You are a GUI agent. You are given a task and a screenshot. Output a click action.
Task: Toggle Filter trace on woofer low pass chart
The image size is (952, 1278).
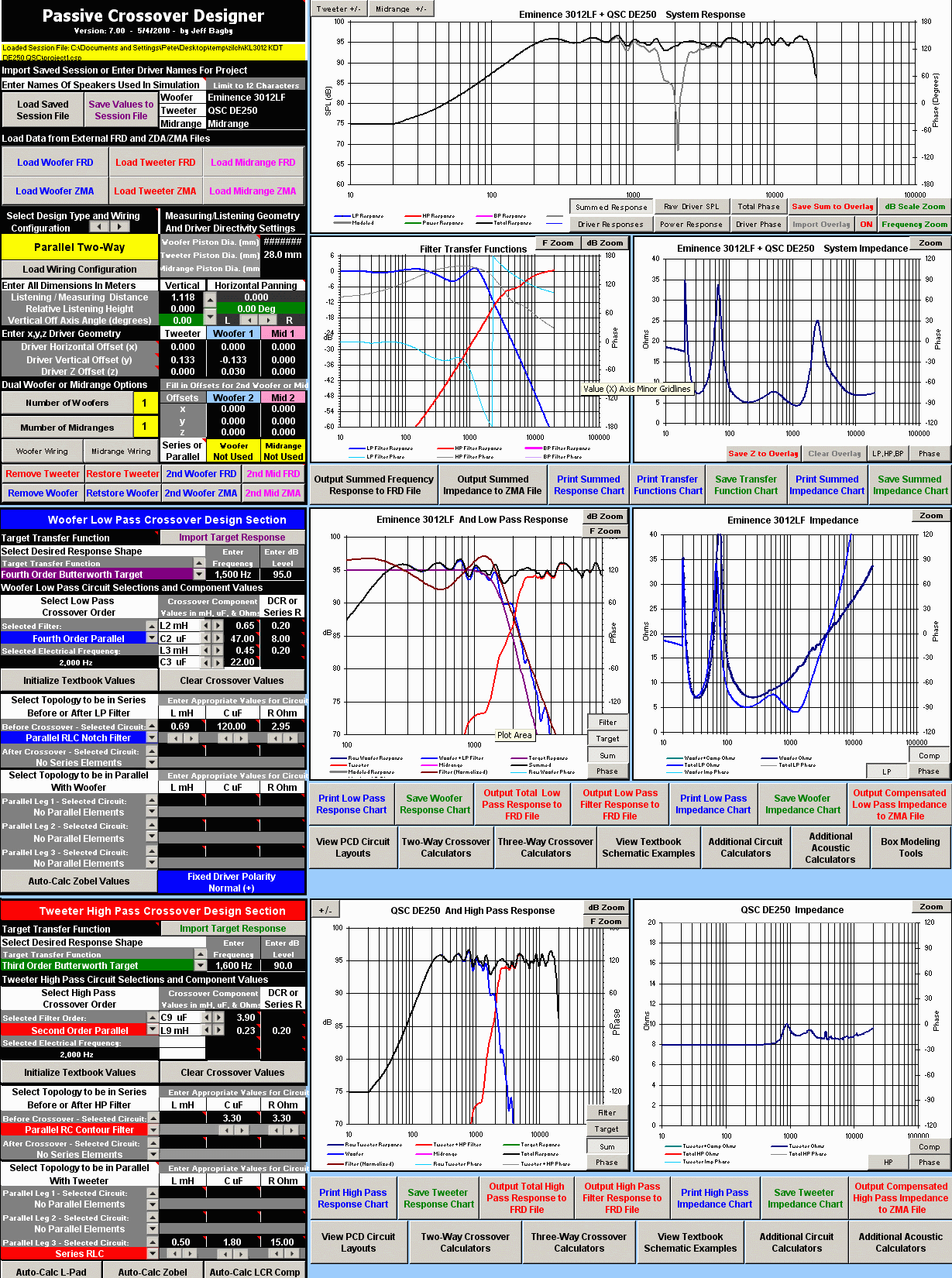pos(608,722)
